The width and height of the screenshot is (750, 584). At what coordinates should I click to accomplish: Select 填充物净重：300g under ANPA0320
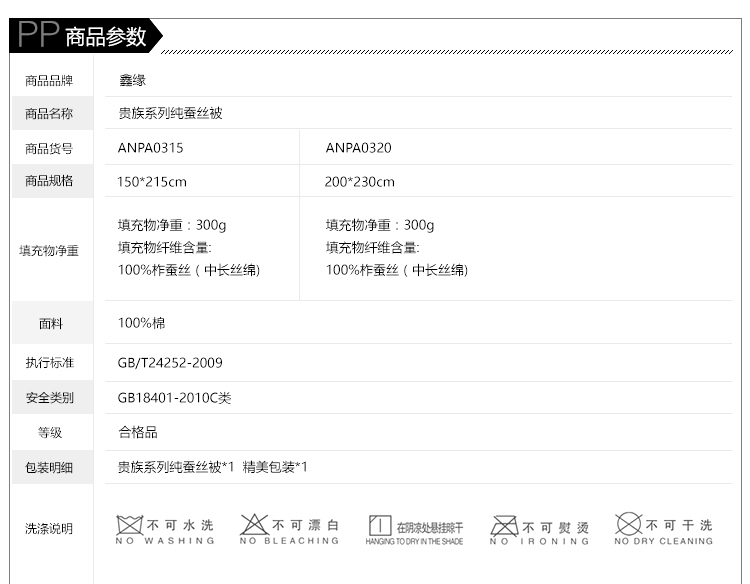point(380,225)
